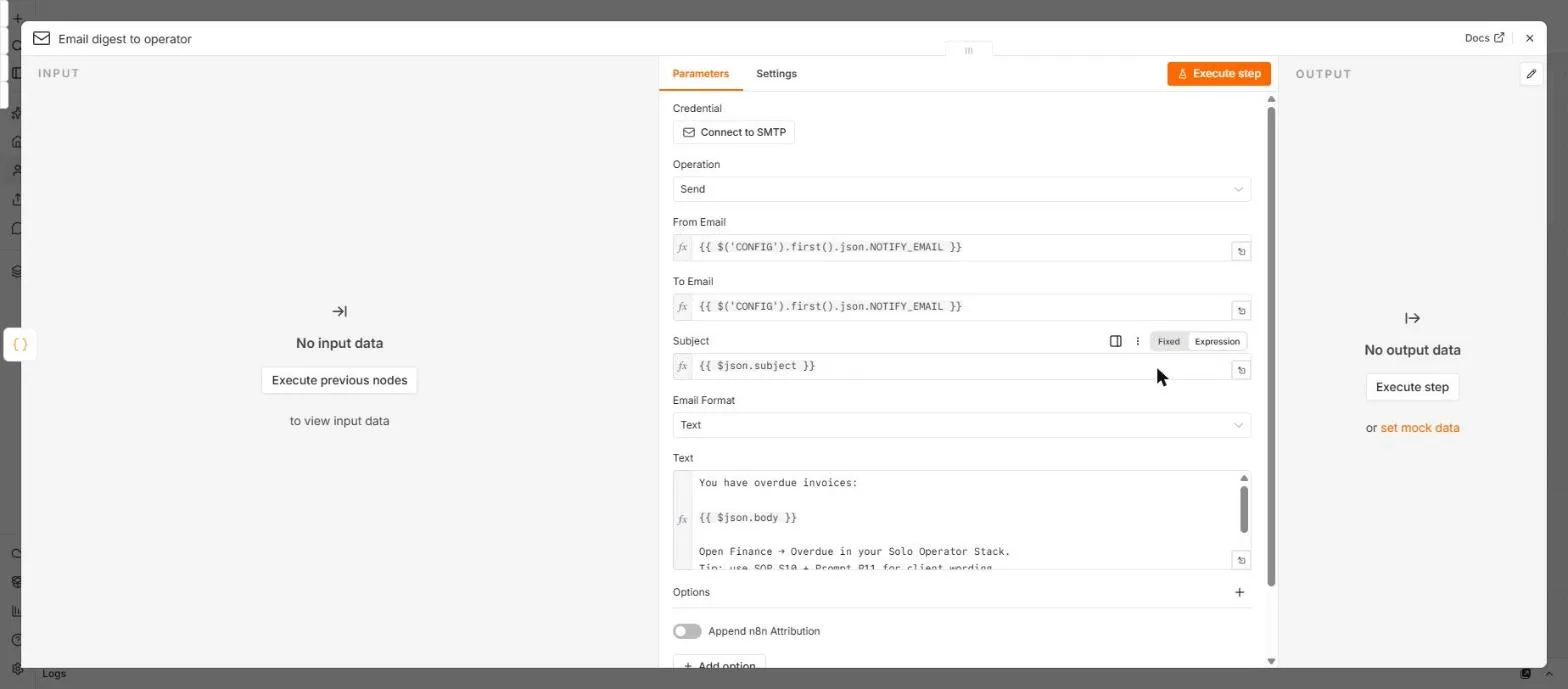The height and width of the screenshot is (689, 1568).
Task: Click the person icon in left sidebar
Action: 16,170
